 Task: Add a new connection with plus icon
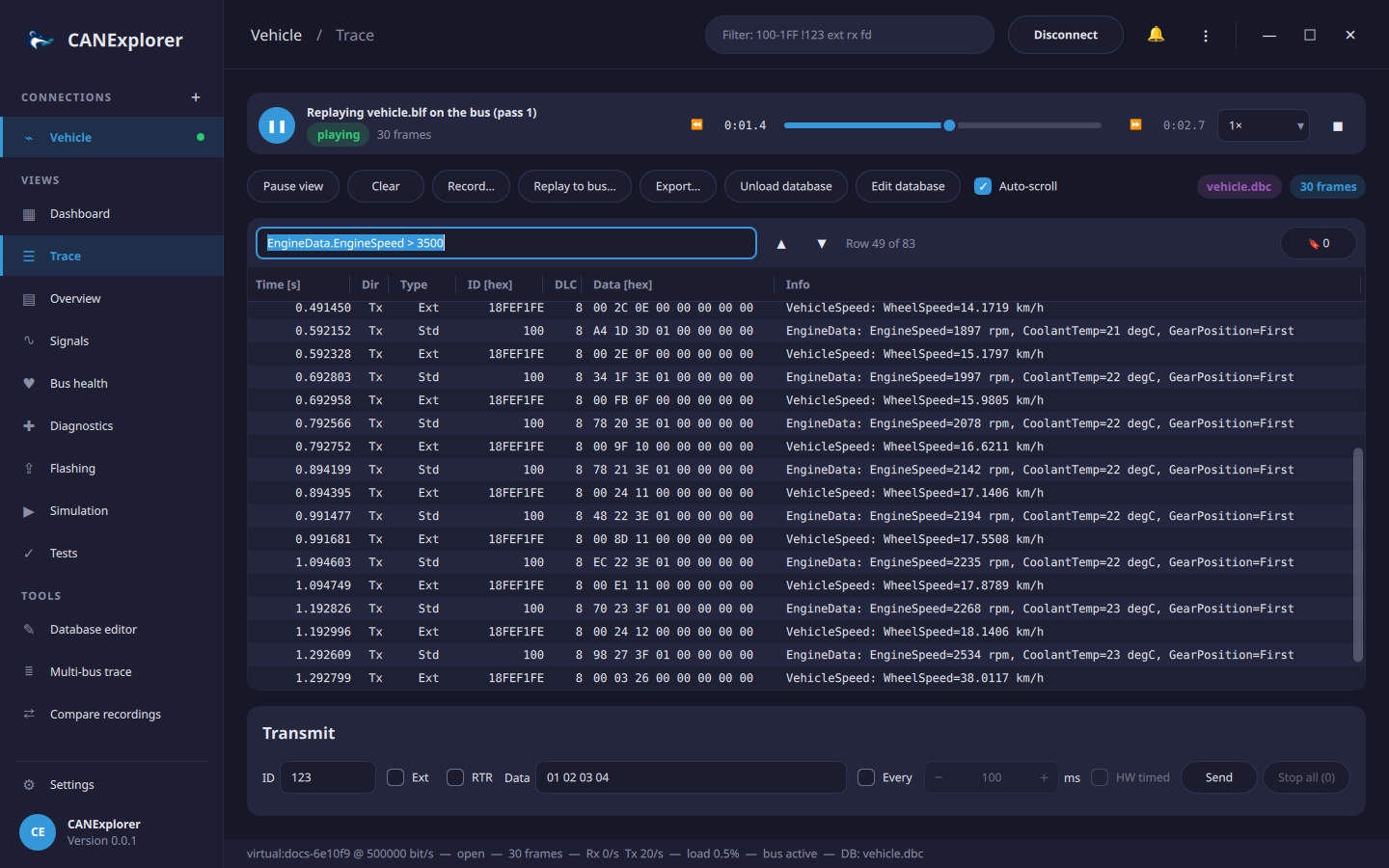click(196, 97)
